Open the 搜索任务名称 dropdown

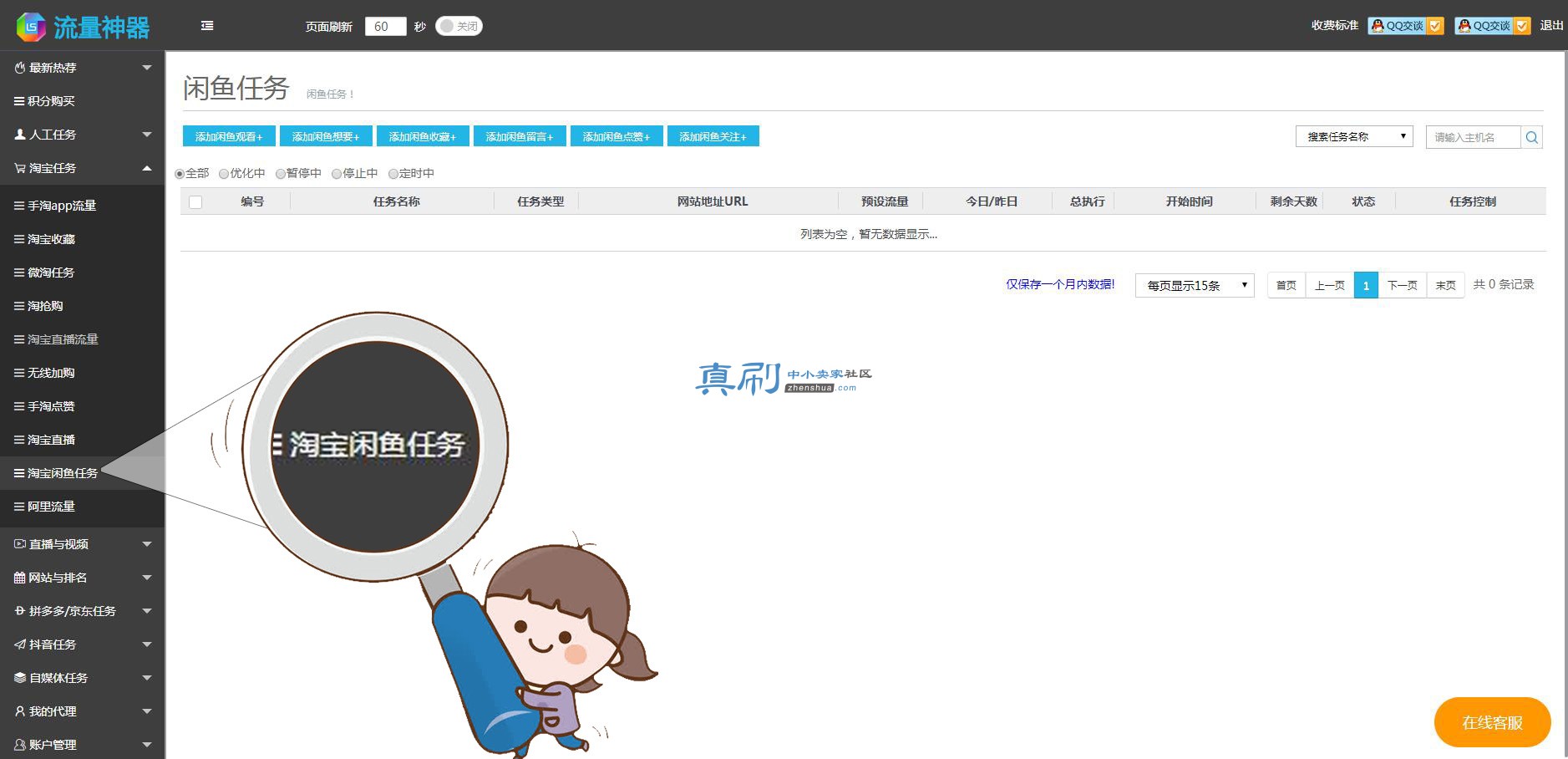click(1354, 136)
